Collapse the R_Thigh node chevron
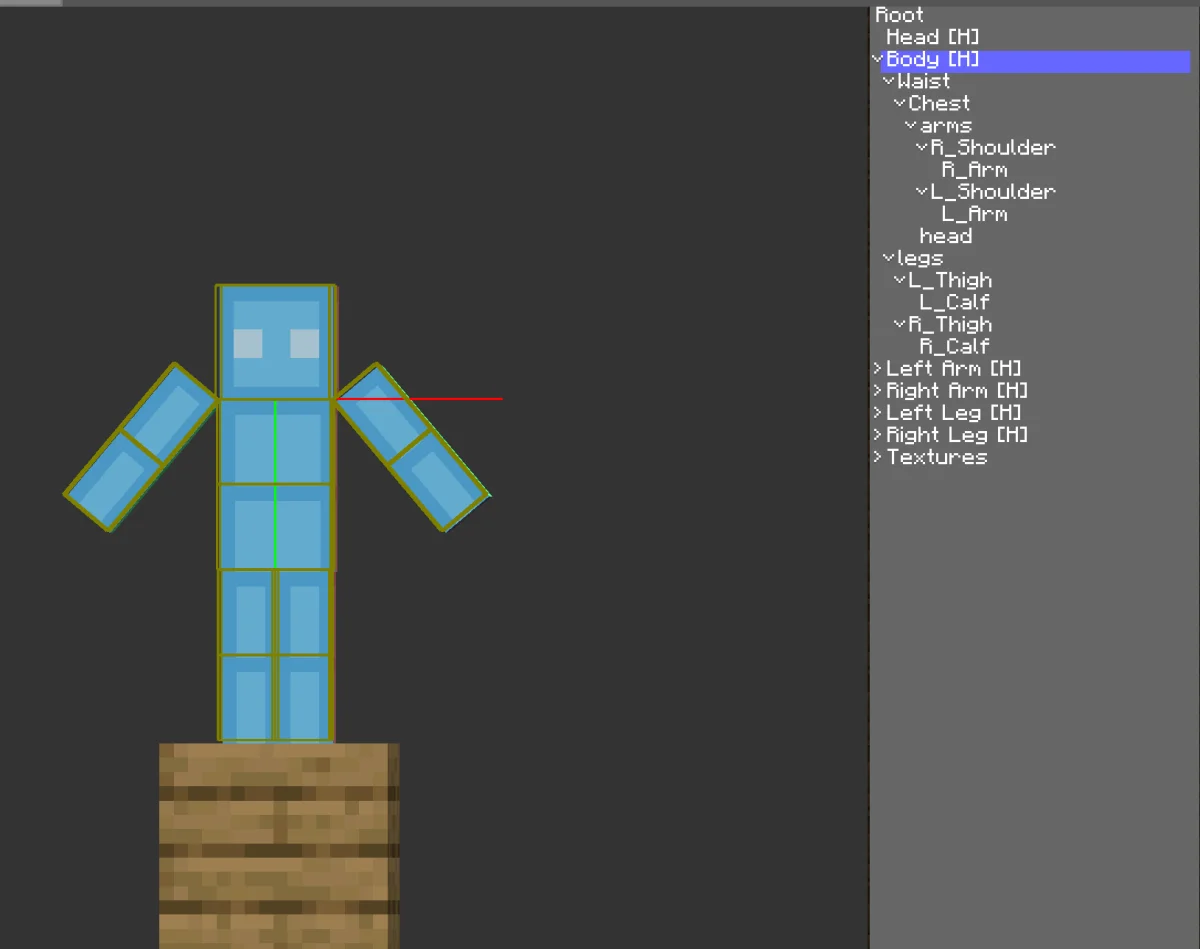This screenshot has width=1200, height=949. point(900,324)
